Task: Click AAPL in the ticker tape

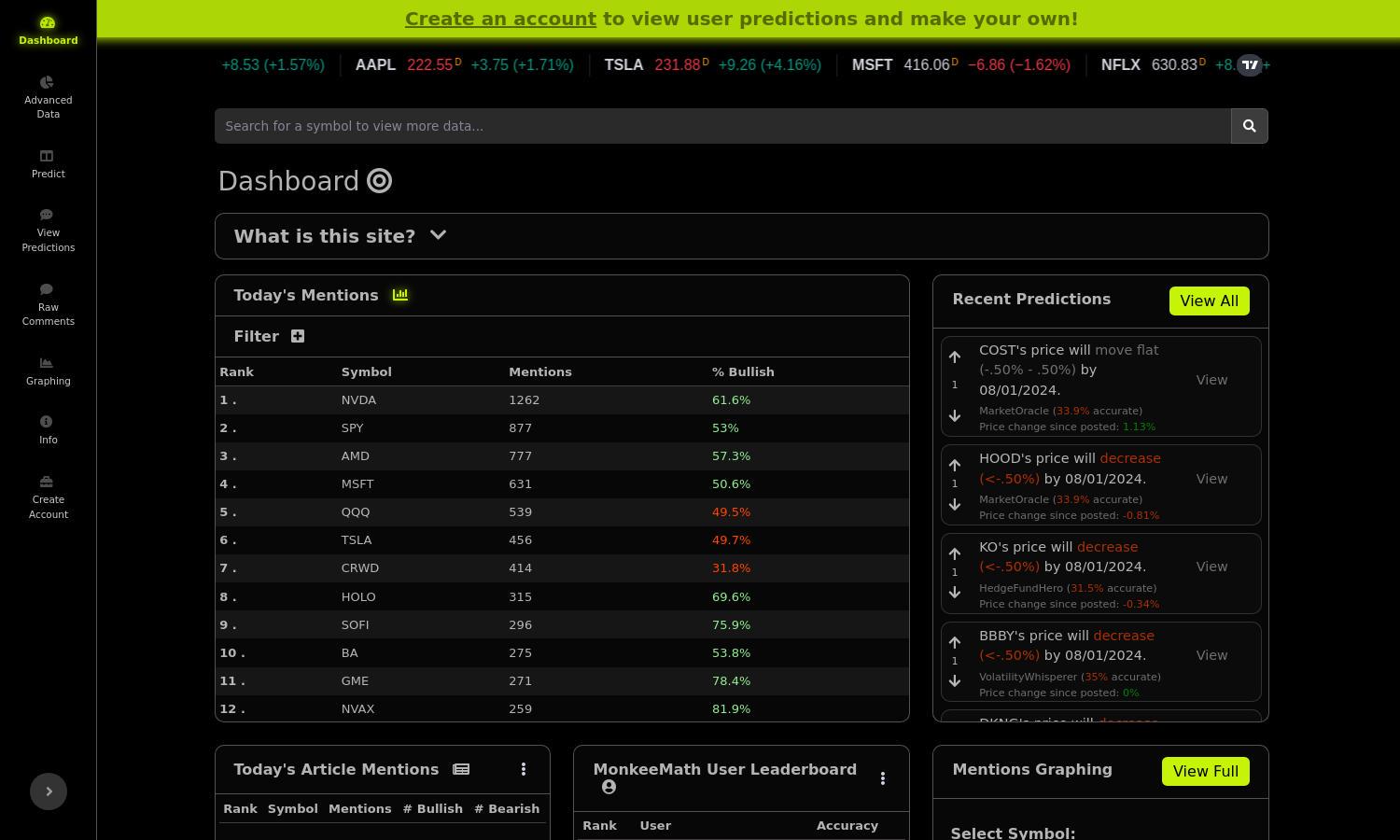Action: tap(375, 64)
